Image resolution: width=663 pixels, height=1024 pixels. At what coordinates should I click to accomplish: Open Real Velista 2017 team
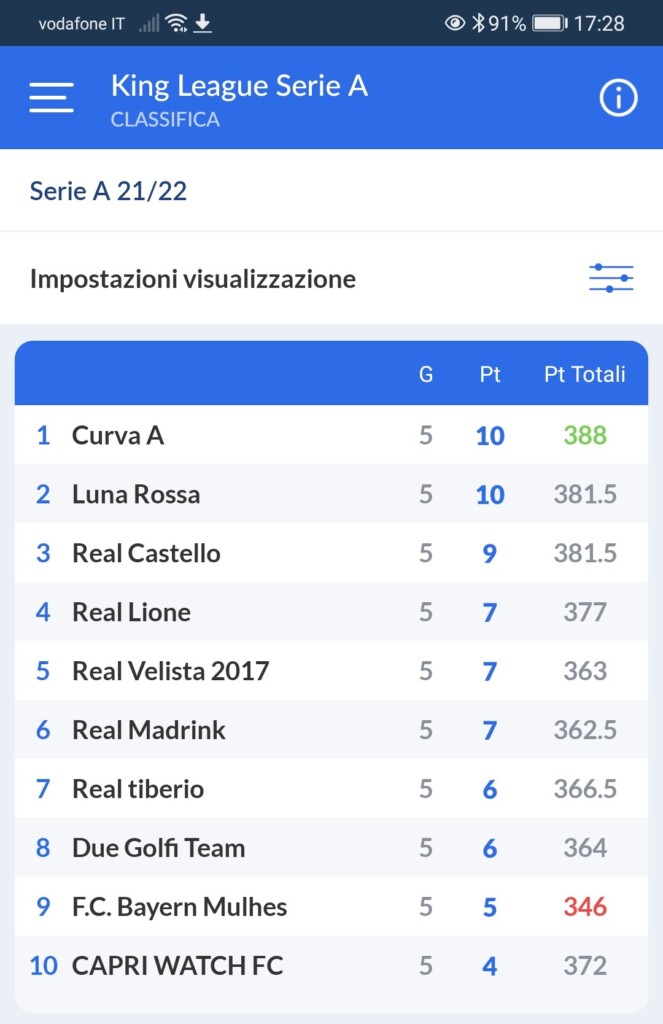coord(170,671)
